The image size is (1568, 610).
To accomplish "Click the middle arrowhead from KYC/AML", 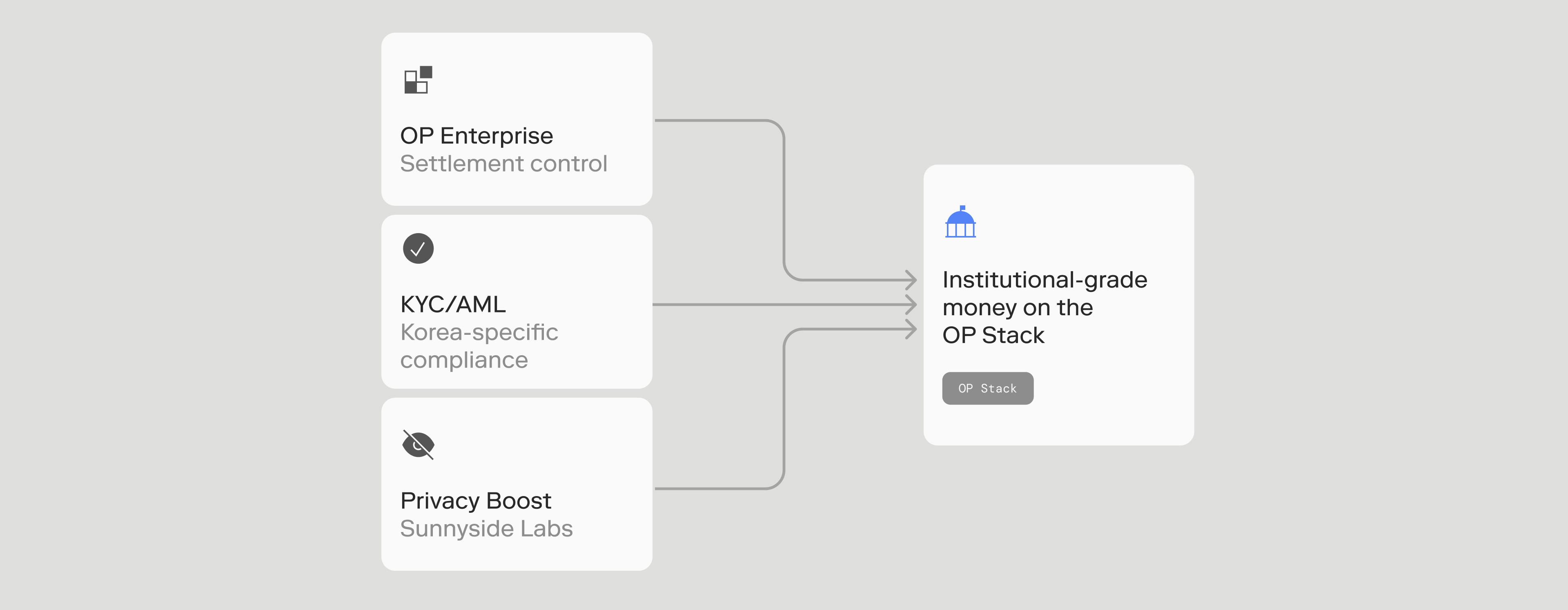I will pos(911,305).
